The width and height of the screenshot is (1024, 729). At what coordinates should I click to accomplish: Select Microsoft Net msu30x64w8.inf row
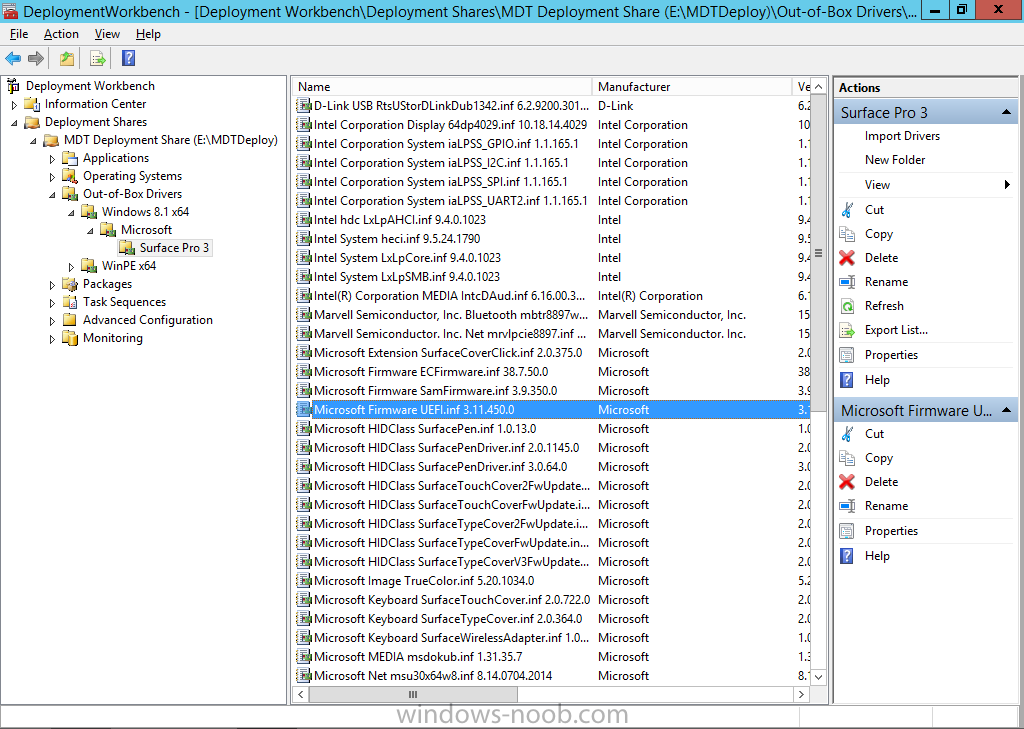tap(552, 675)
